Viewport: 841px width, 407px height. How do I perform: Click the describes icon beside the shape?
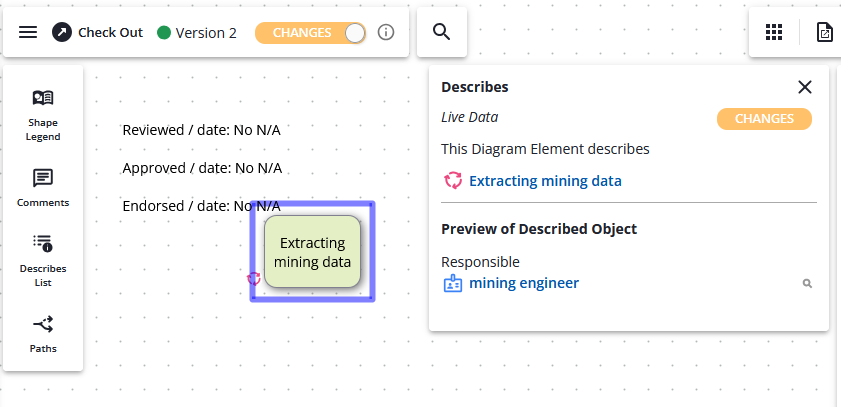click(254, 279)
